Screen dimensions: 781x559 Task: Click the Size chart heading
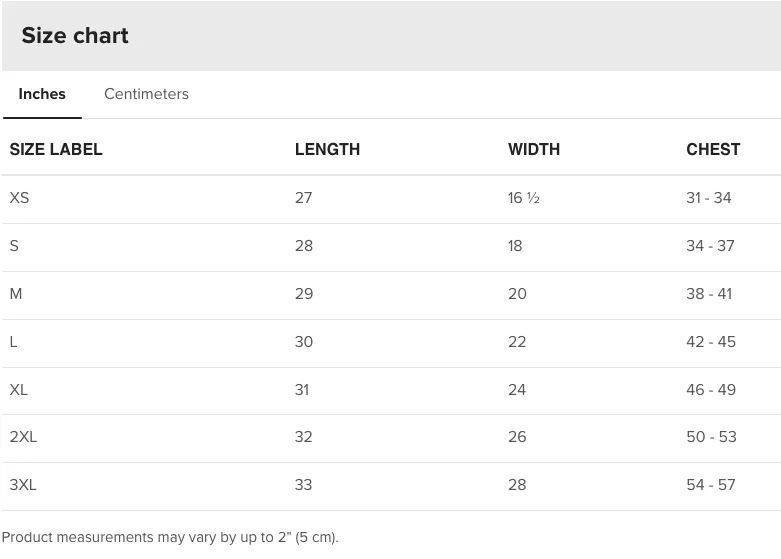point(75,35)
